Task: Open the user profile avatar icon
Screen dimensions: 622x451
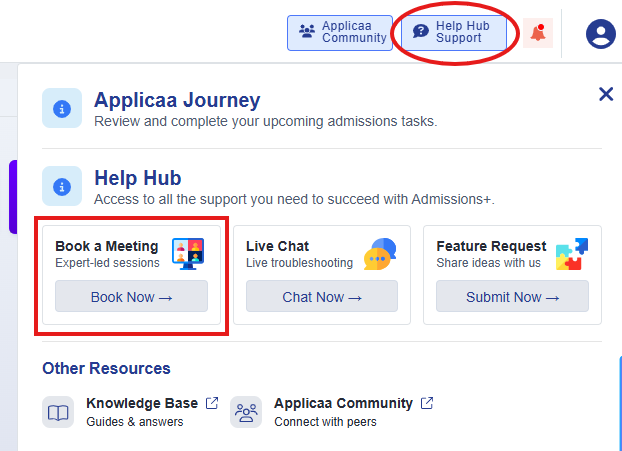Action: (601, 34)
